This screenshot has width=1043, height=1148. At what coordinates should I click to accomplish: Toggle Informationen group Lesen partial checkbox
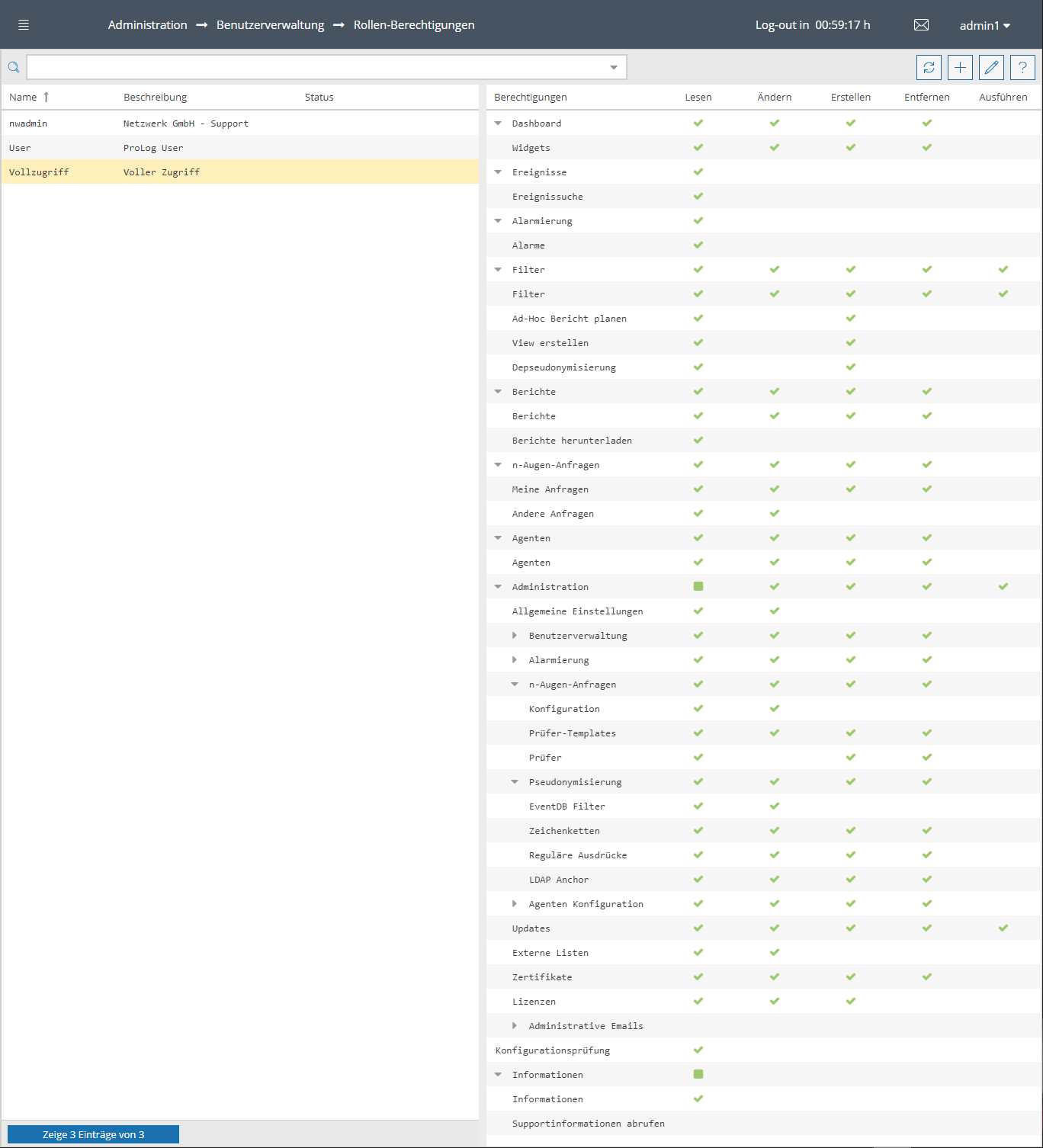click(x=698, y=1075)
